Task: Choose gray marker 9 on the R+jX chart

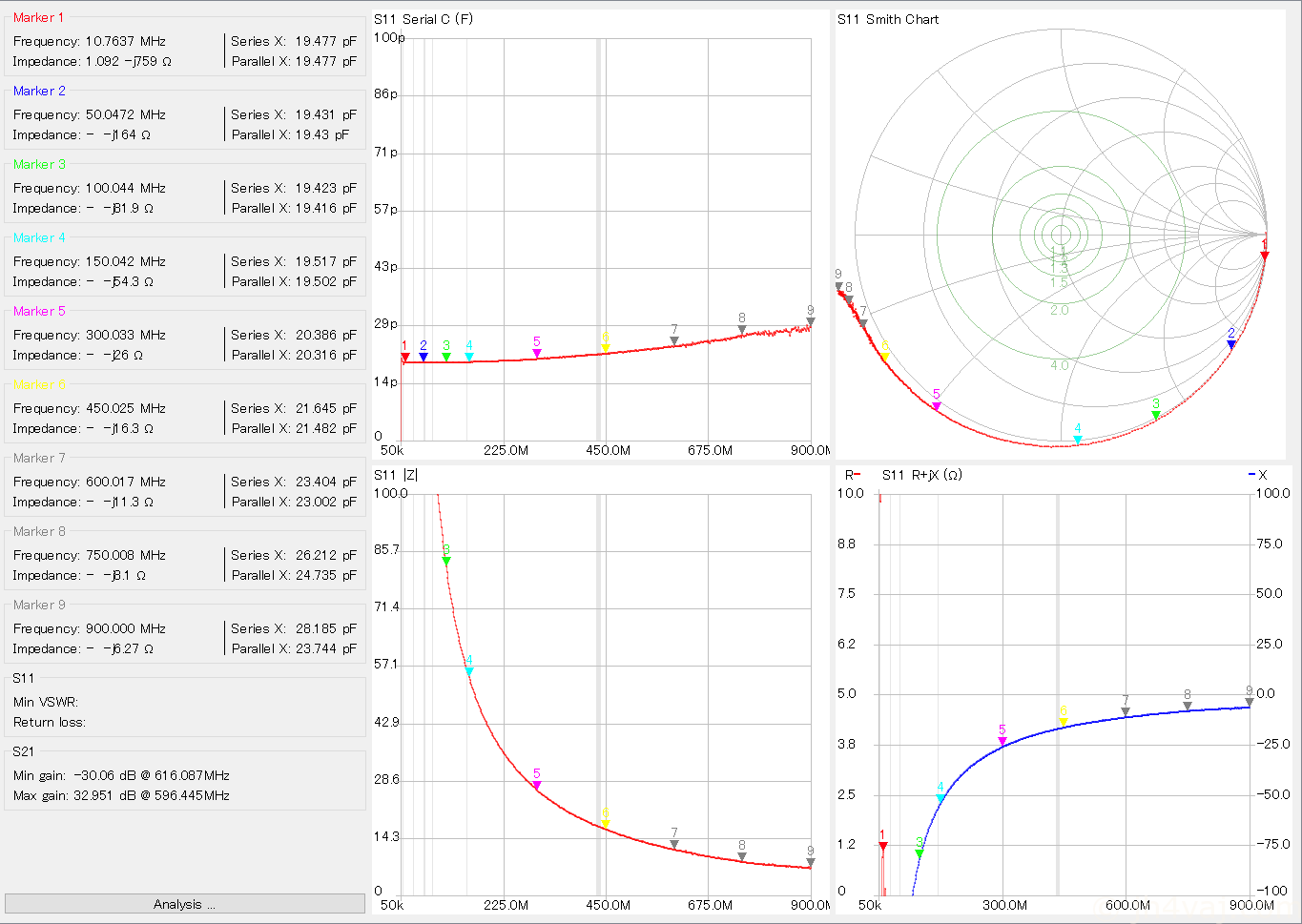Action: click(1250, 702)
